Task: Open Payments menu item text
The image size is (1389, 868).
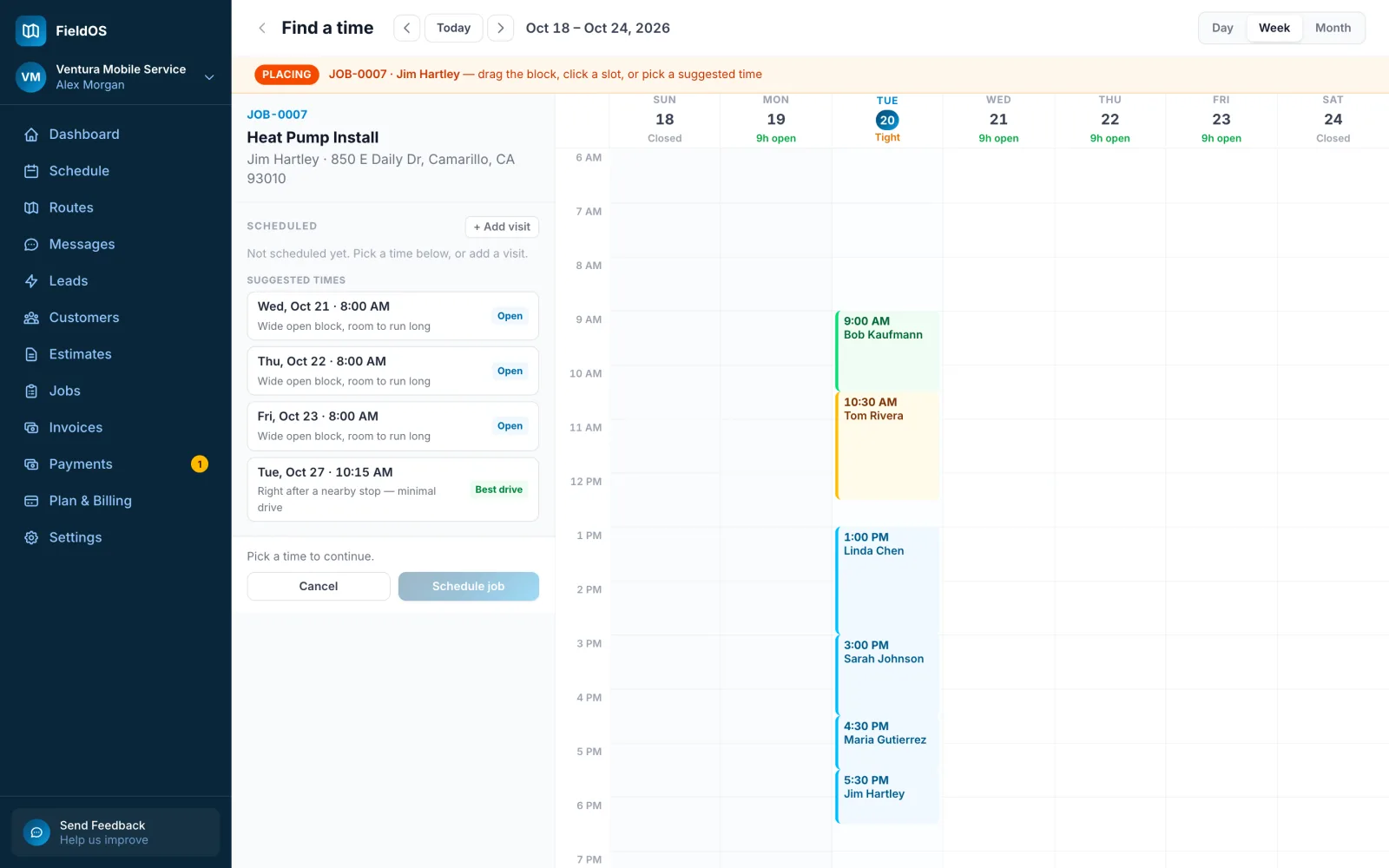Action: tap(81, 464)
